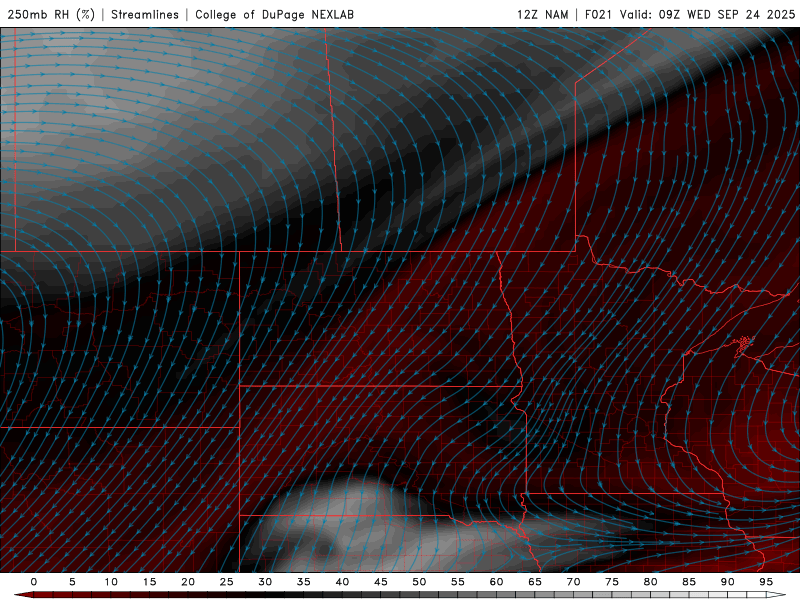Click the "F021" forecast hour text

[x=598, y=14]
